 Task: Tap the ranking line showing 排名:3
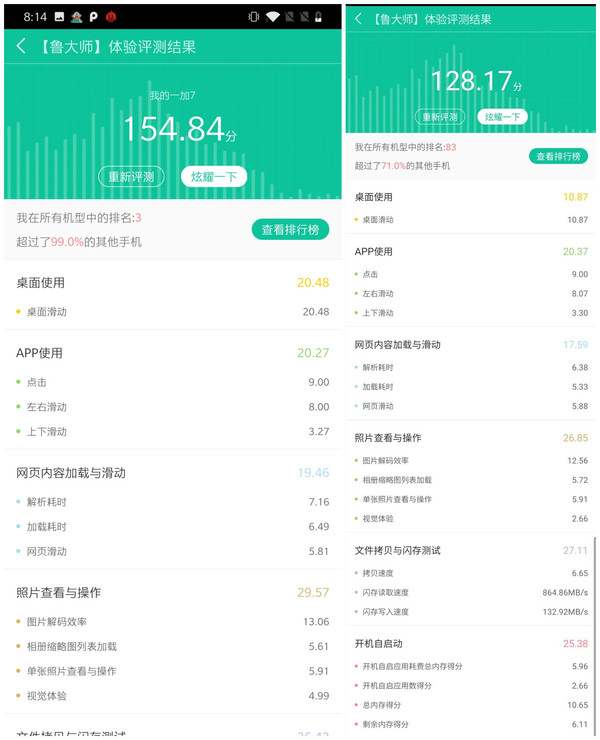point(79,218)
